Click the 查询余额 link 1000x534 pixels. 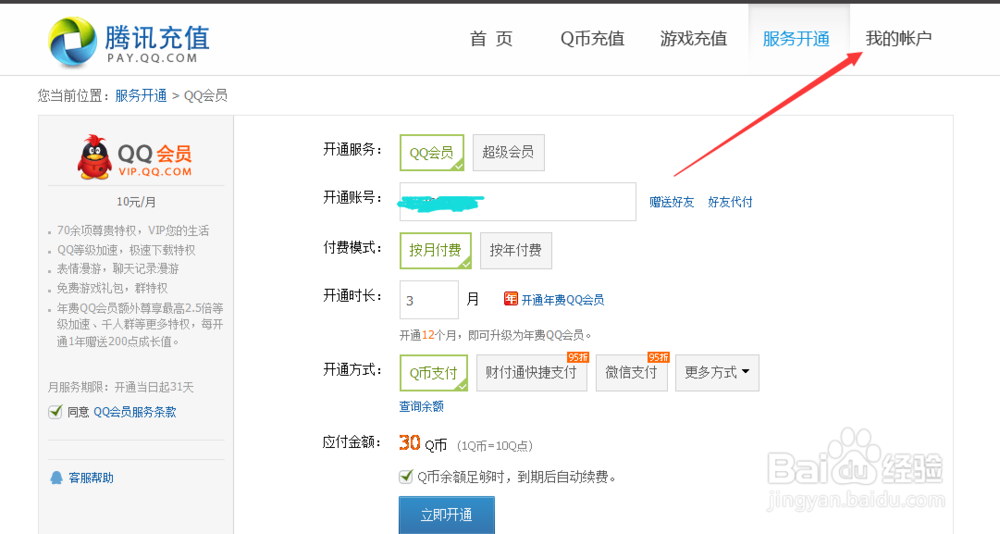[422, 406]
